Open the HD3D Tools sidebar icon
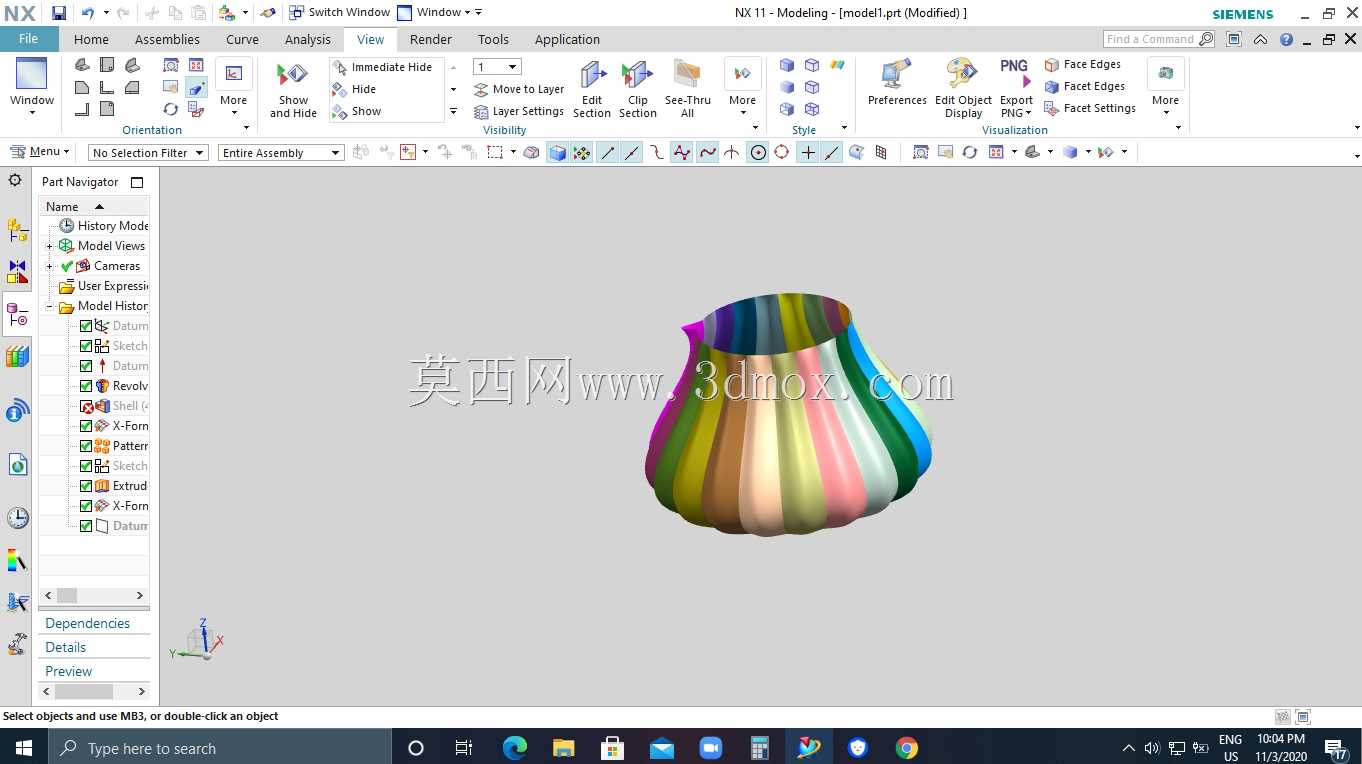Image resolution: width=1362 pixels, height=764 pixels. [x=17, y=411]
